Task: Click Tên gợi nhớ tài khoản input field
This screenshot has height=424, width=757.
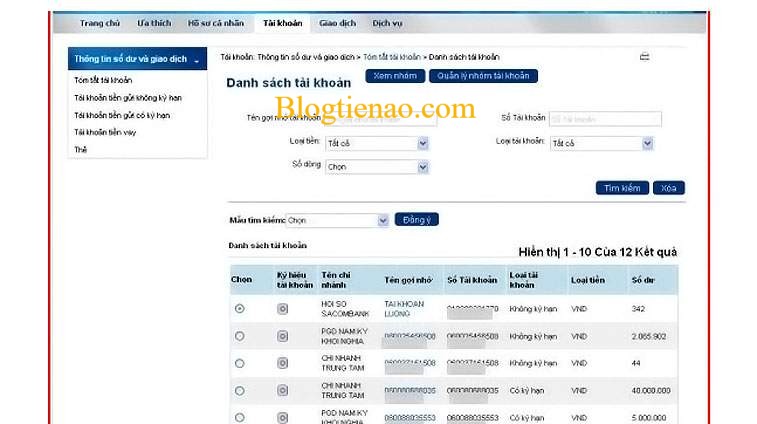Action: point(381,119)
